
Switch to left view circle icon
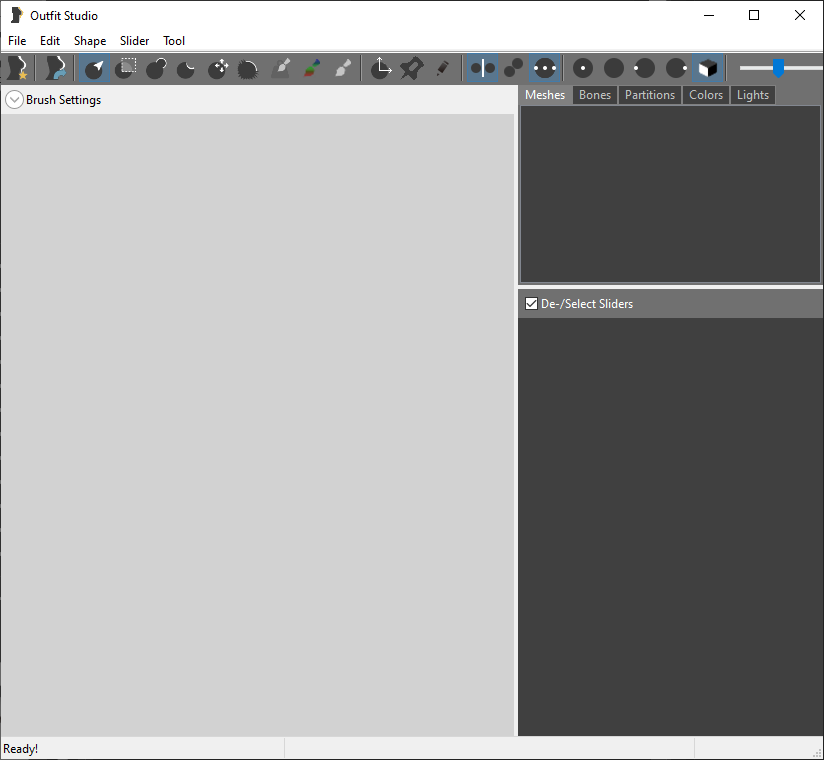644,68
